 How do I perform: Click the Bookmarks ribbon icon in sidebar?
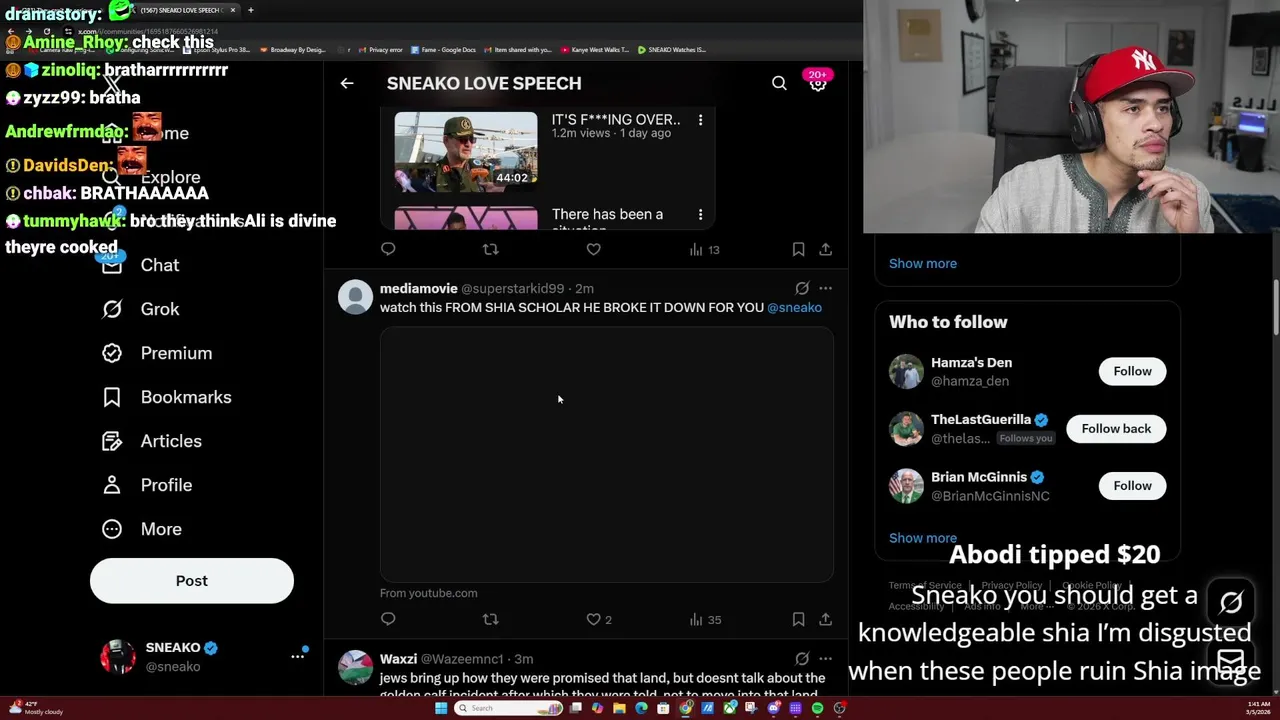tap(112, 397)
